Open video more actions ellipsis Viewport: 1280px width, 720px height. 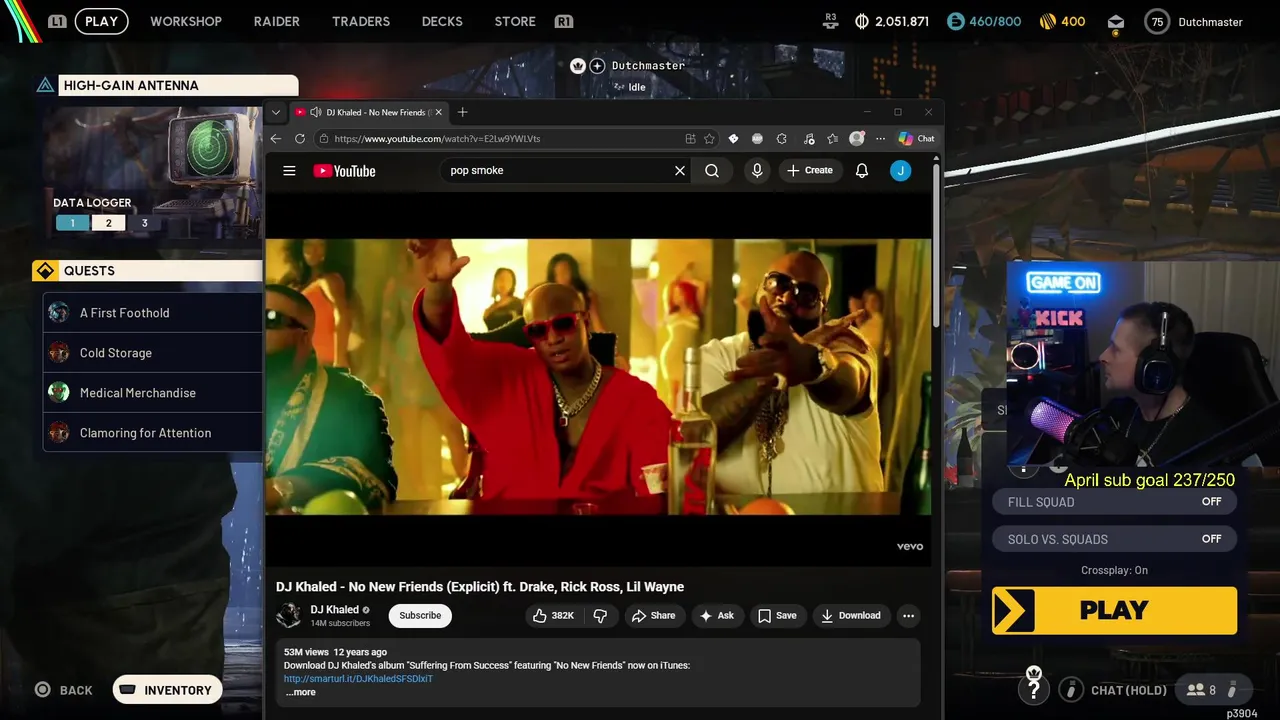pyautogui.click(x=908, y=616)
